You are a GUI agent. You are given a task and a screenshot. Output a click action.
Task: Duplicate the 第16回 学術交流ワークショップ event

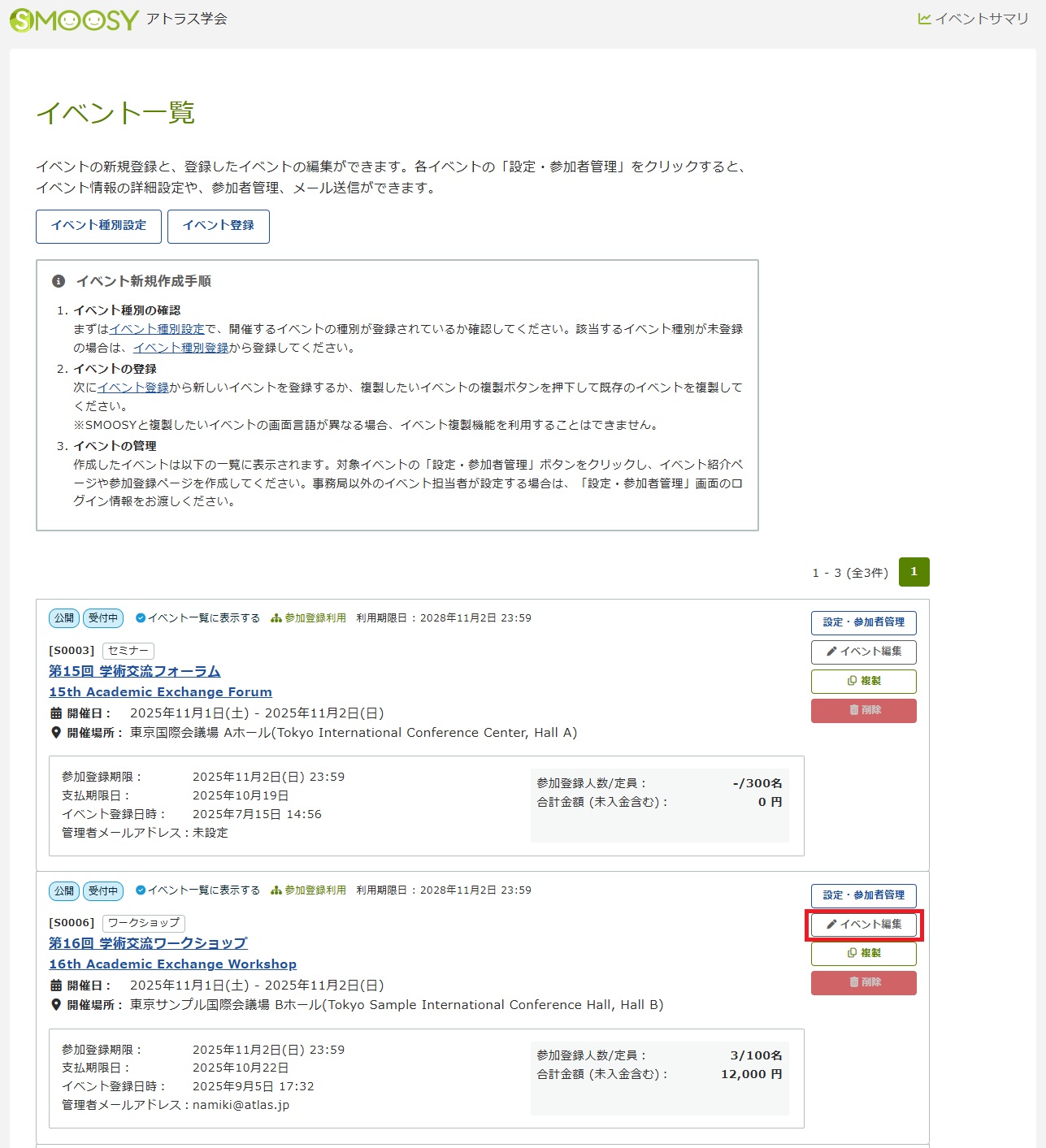click(x=863, y=953)
